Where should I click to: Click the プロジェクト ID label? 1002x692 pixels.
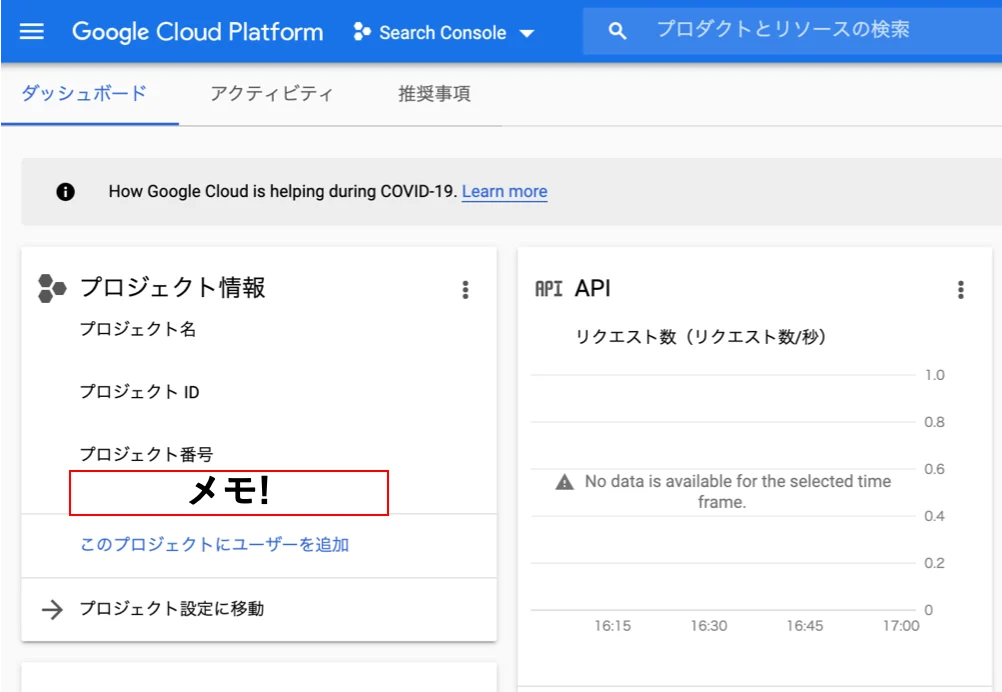tap(139, 392)
